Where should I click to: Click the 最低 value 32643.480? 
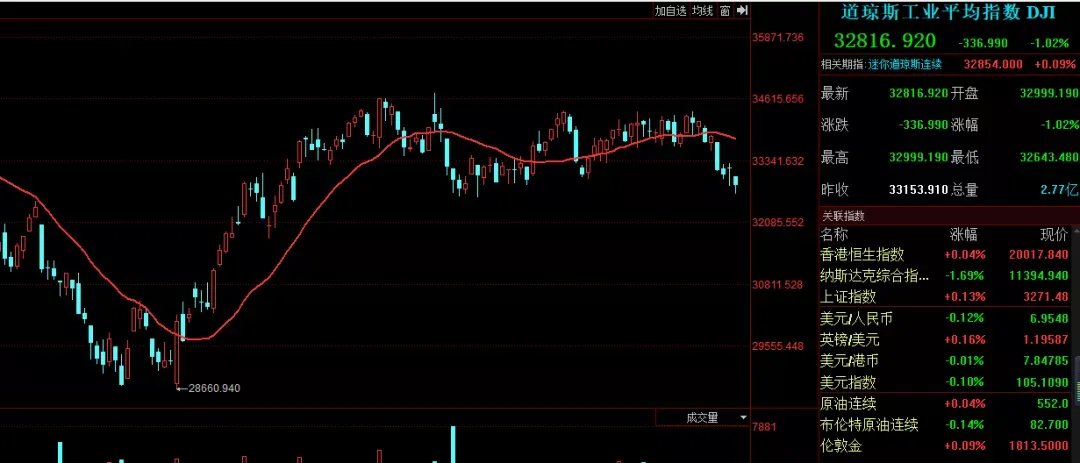(x=1050, y=157)
